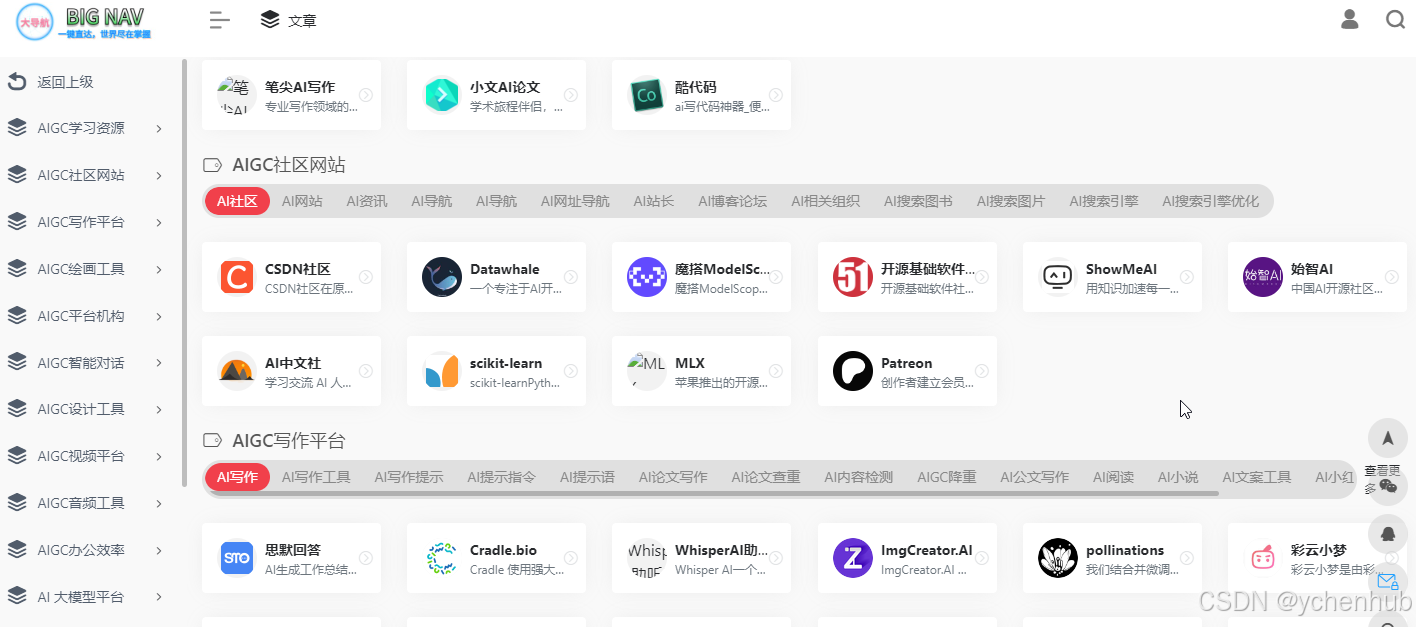The image size is (1416, 627).
Task: Open the ImgCreator.AI purple icon
Action: point(852,558)
